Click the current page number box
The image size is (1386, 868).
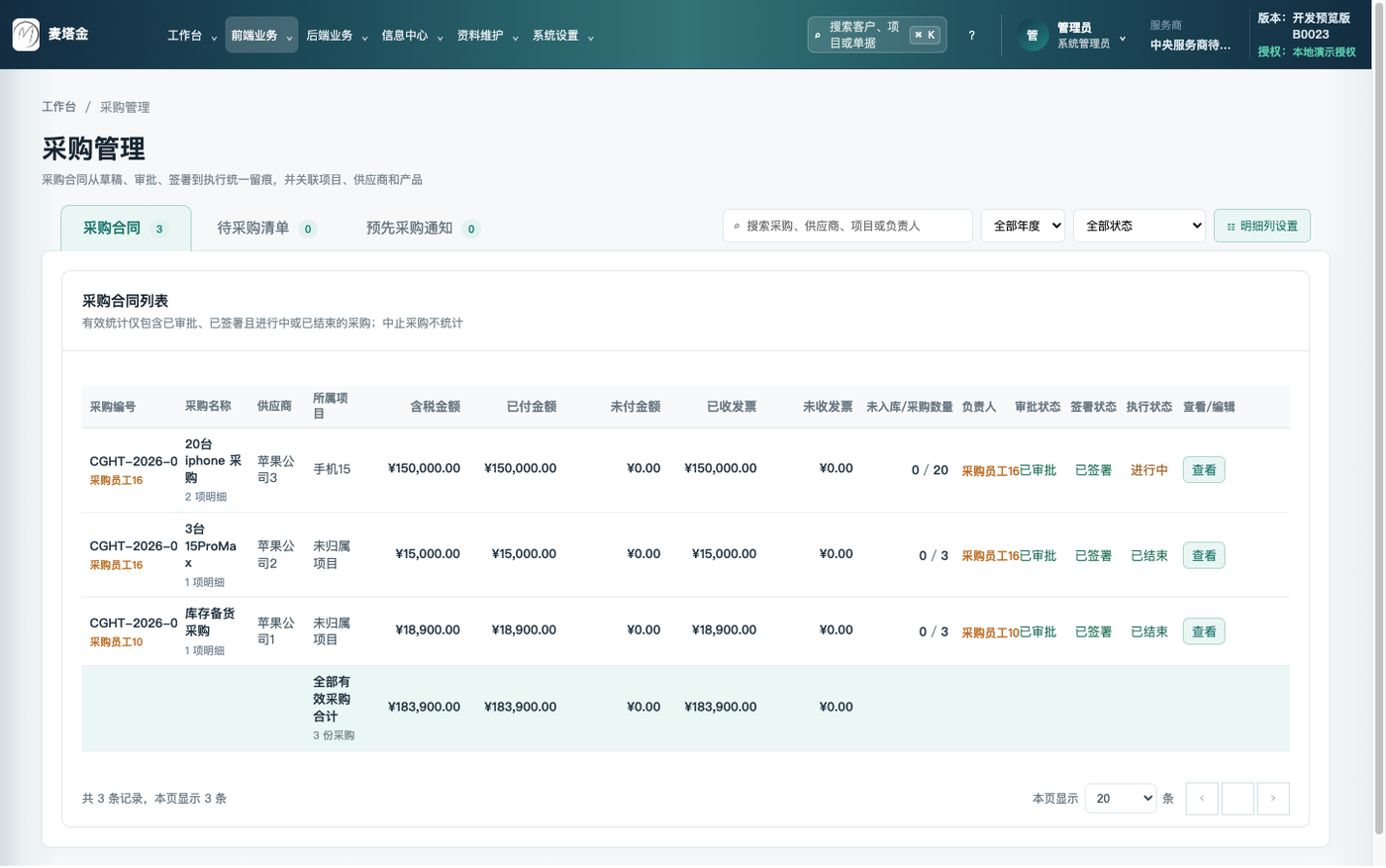point(1237,799)
